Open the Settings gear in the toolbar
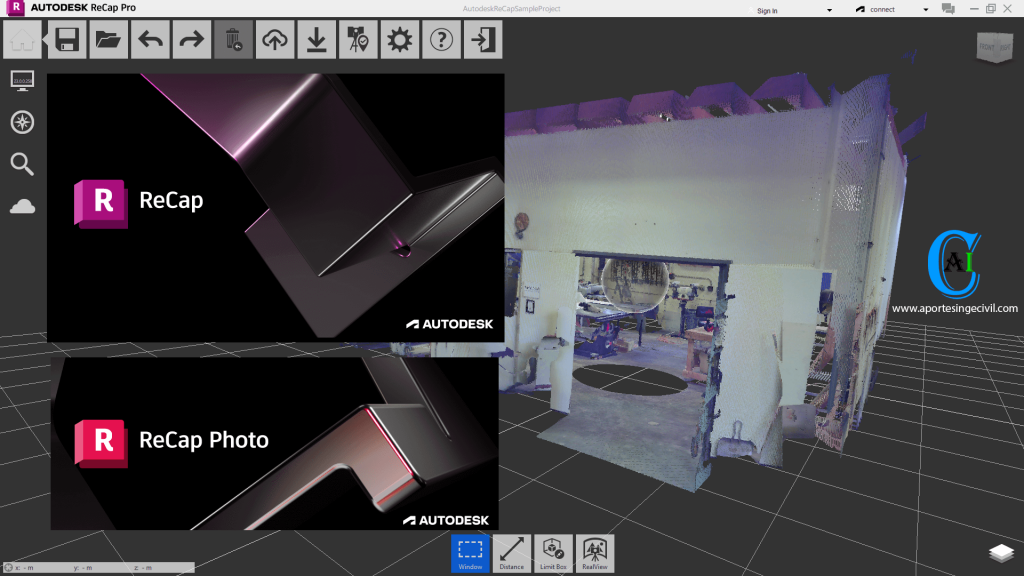The image size is (1024, 576). tap(399, 40)
